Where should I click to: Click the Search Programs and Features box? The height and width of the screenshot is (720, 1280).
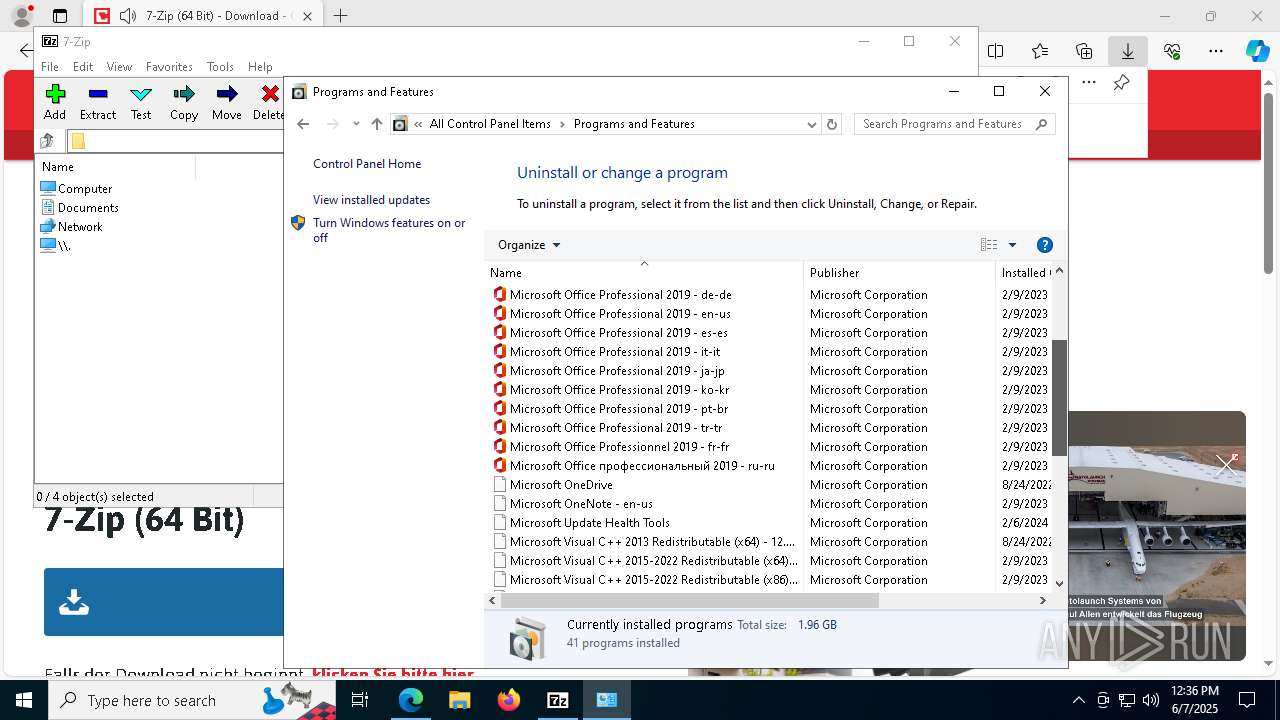click(x=954, y=124)
